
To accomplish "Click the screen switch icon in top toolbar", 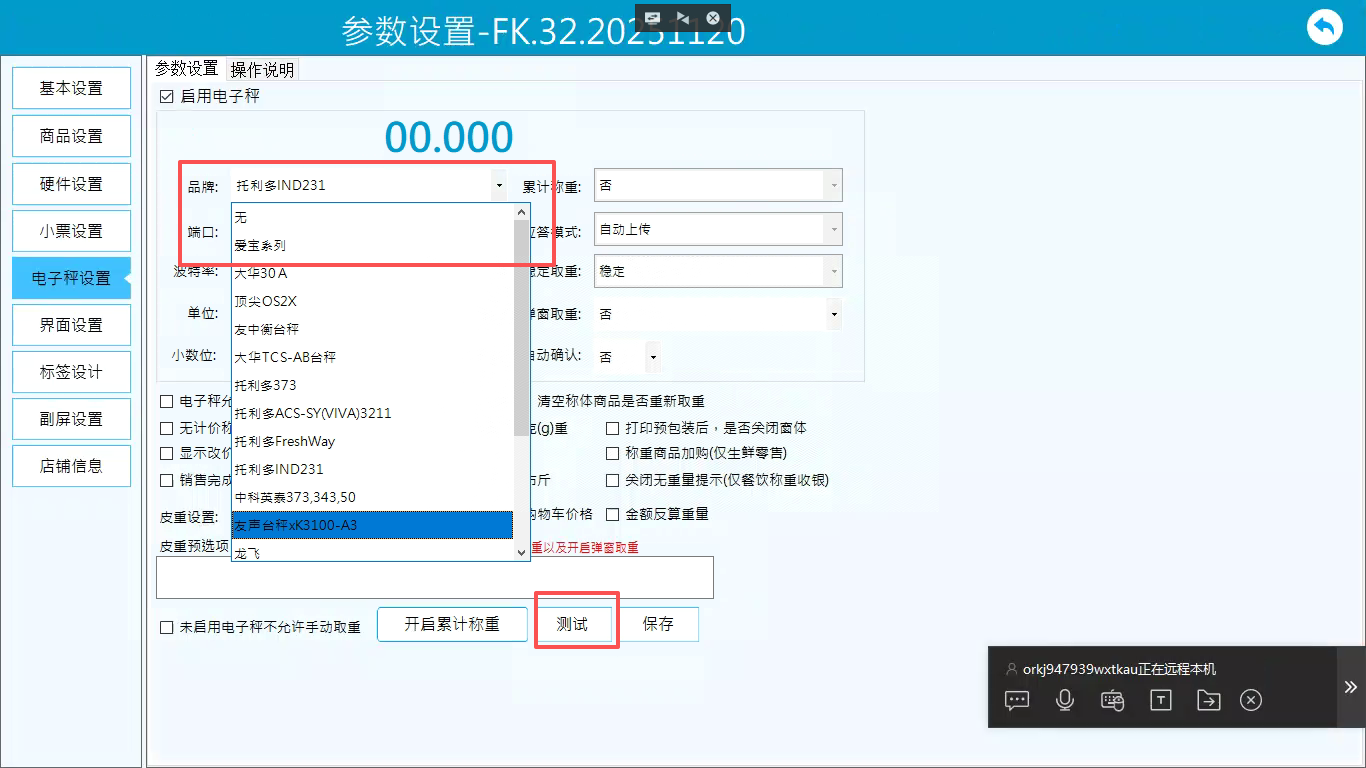I will 653,18.
